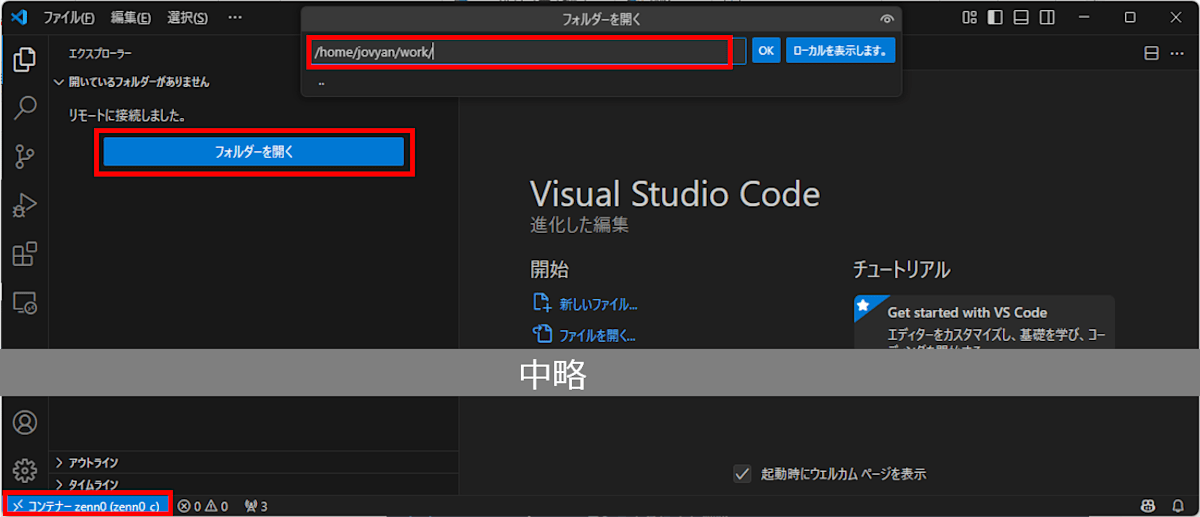Toggle hidden files eye icon in dialog
The height and width of the screenshot is (517, 1200).
click(x=886, y=19)
